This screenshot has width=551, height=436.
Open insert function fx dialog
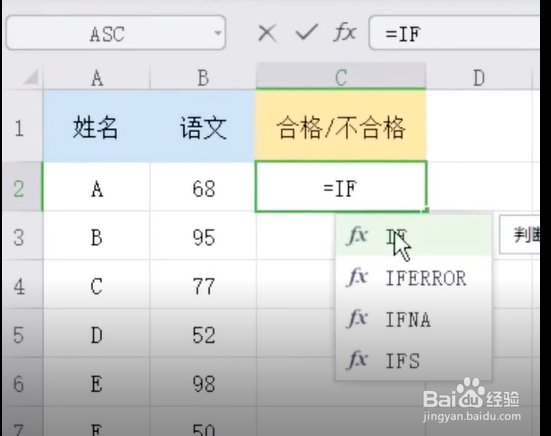pos(345,33)
